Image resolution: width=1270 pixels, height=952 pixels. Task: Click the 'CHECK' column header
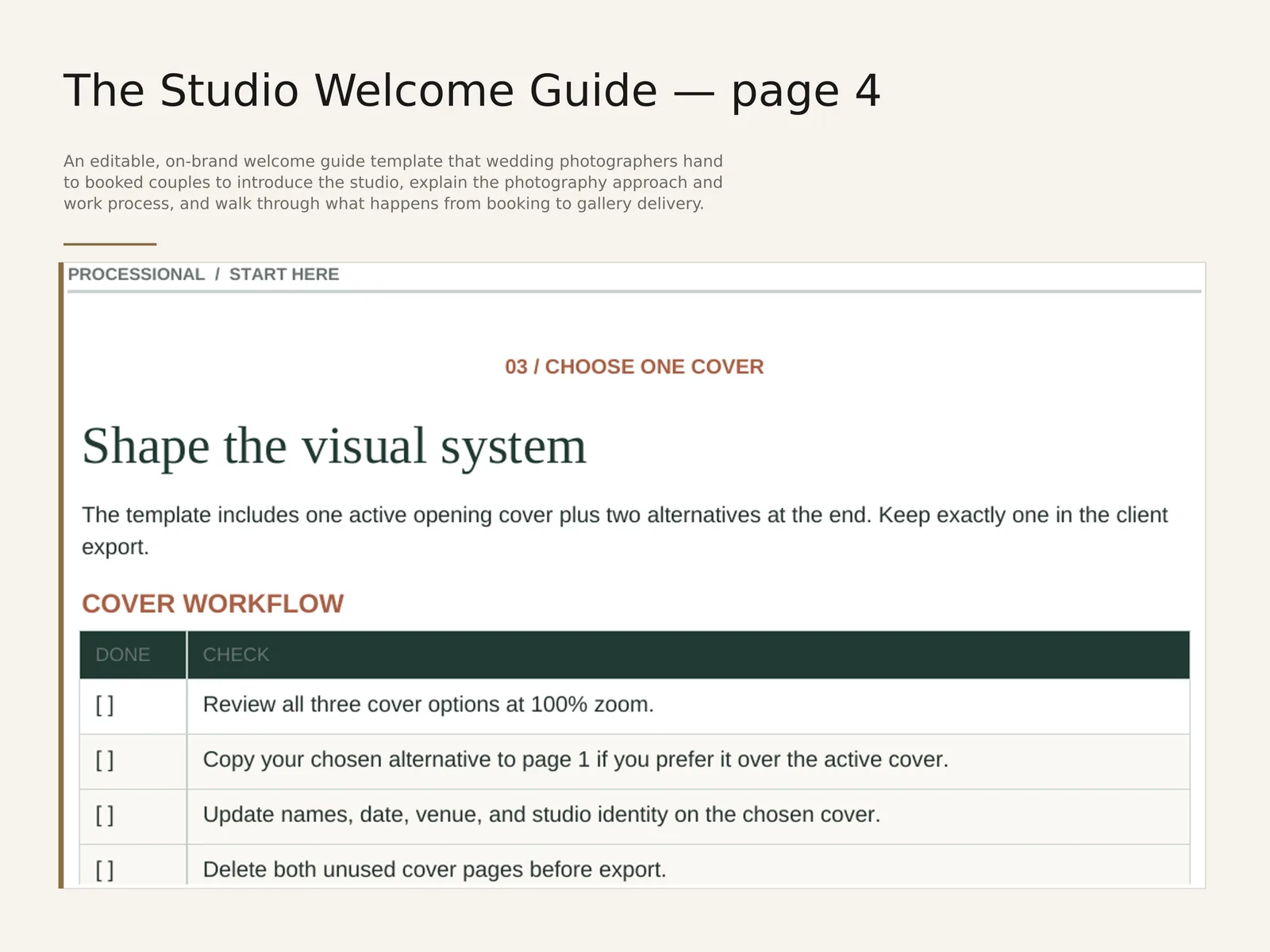coord(236,654)
